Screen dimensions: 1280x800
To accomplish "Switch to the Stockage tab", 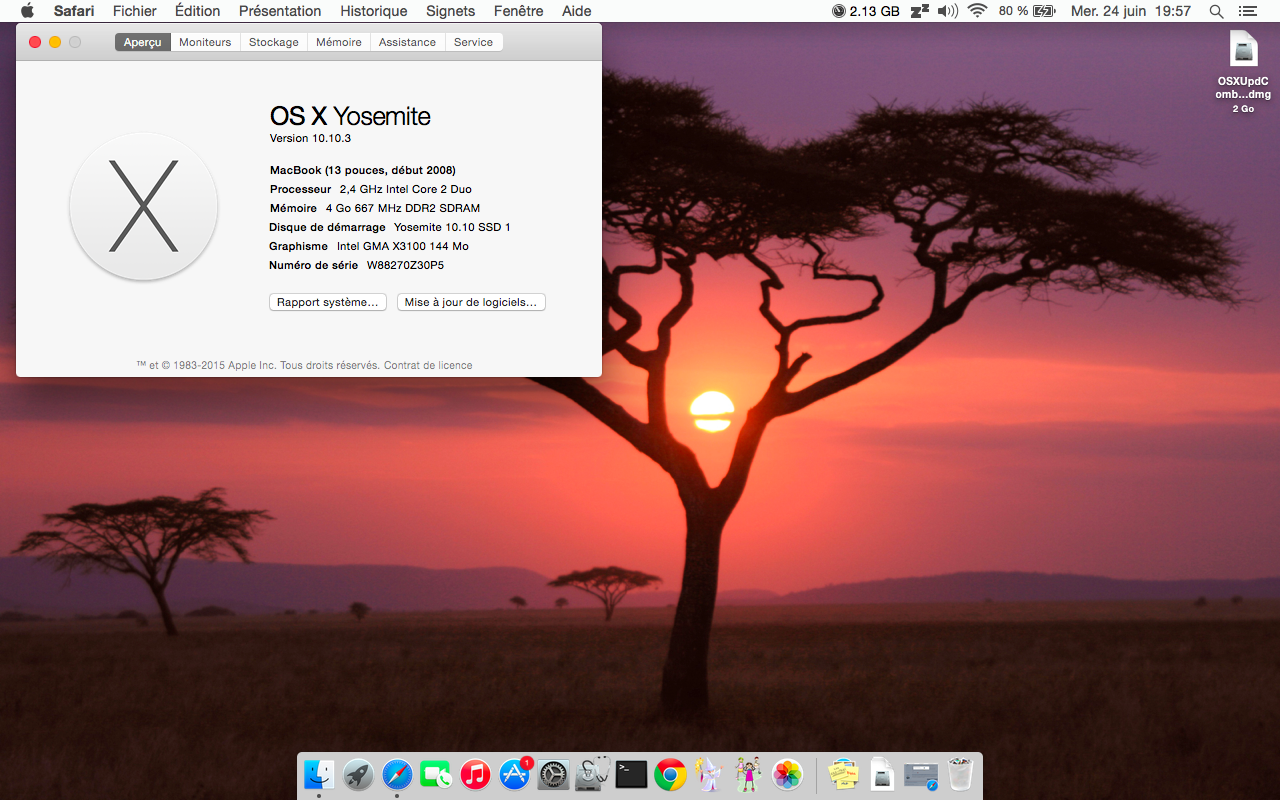I will pos(274,42).
